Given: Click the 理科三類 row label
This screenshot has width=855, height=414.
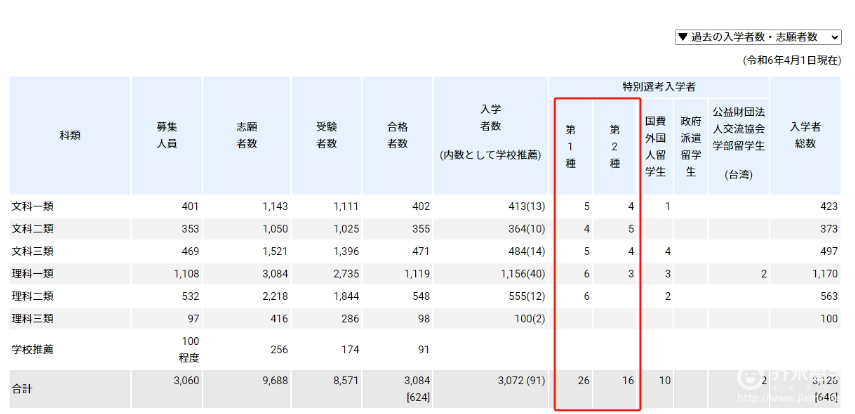Looking at the screenshot, I should click(32, 318).
